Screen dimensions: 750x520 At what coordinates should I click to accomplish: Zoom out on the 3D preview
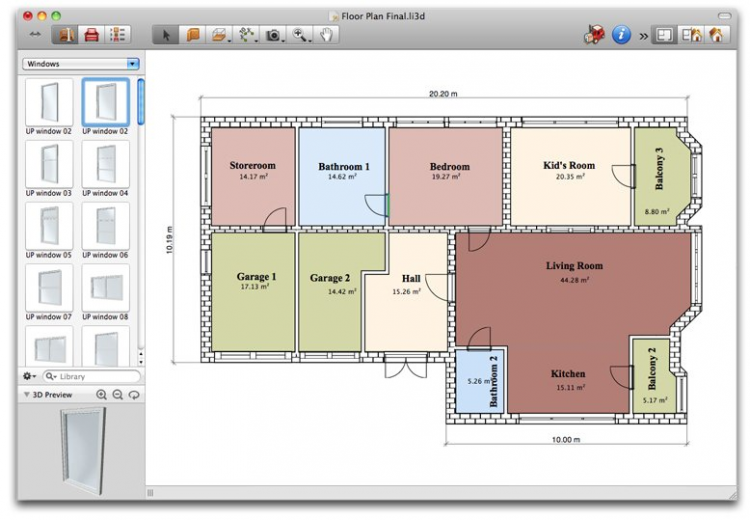[117, 395]
